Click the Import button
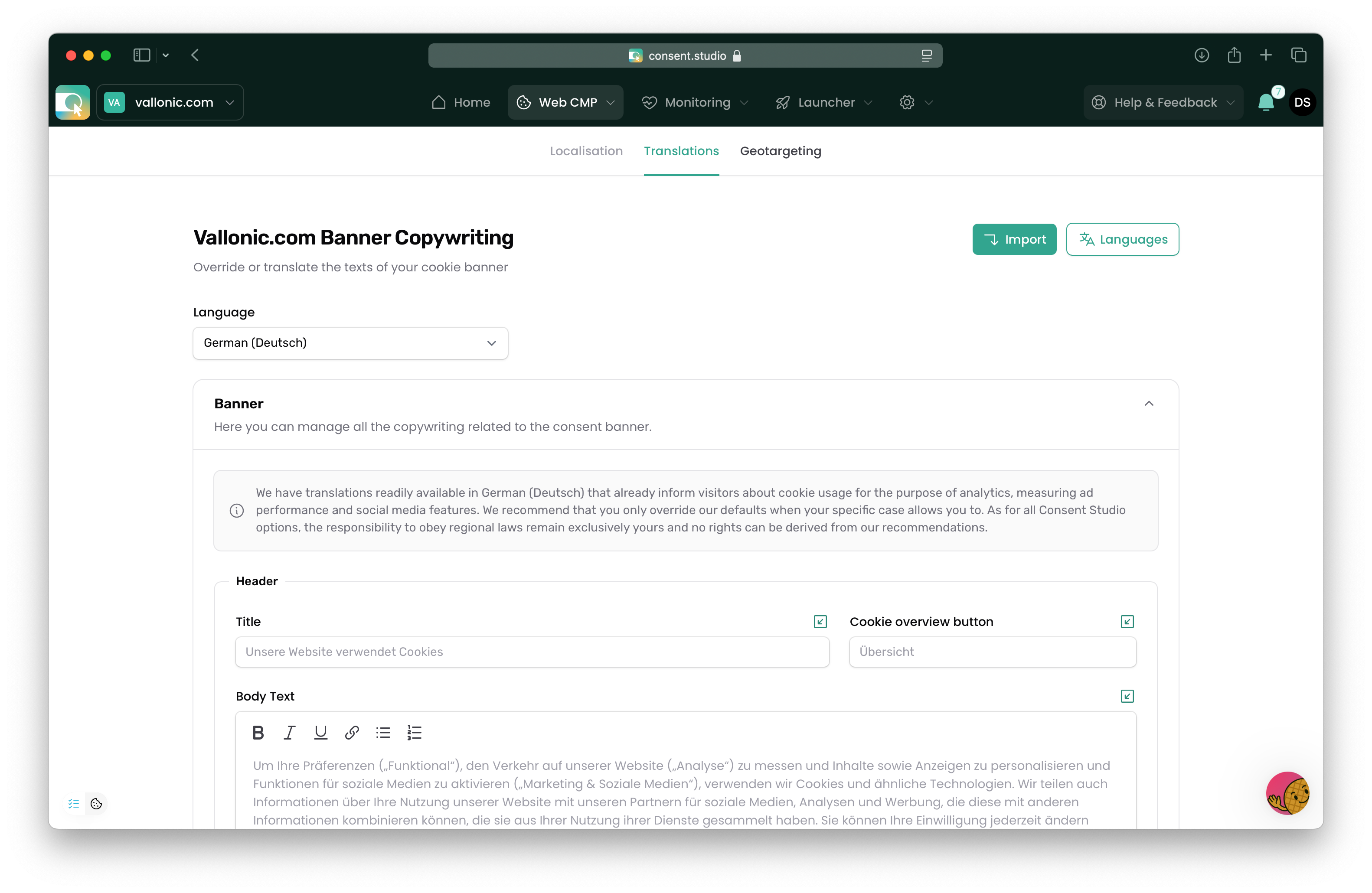Screen dimensions: 1372x893 (x=1014, y=239)
